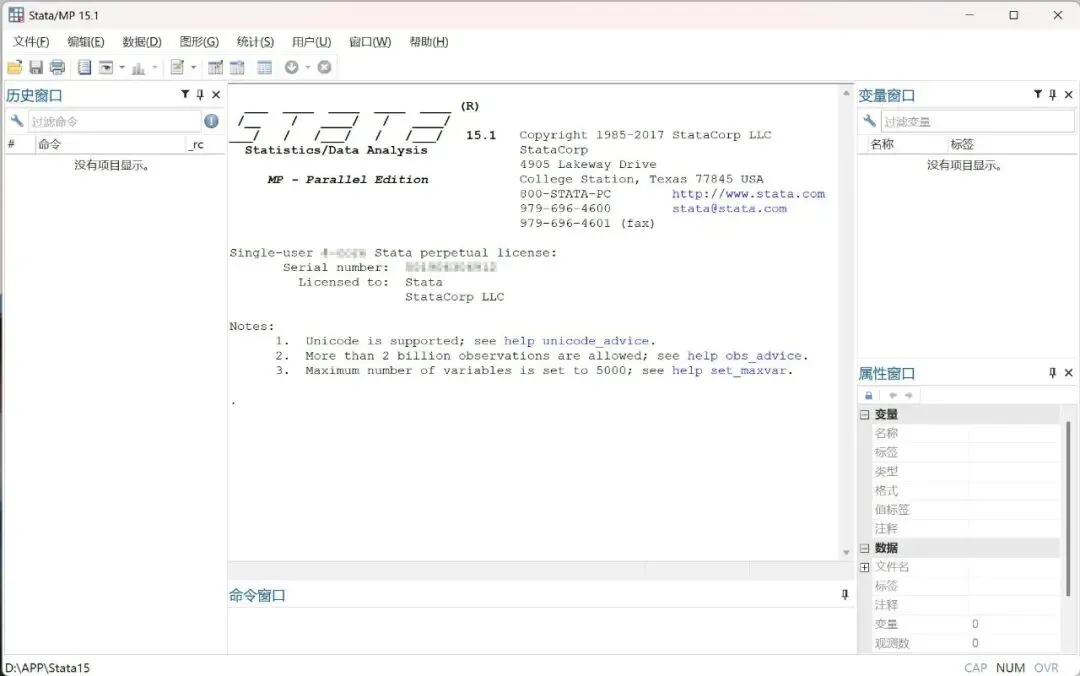Open the help set_maxvar link

[x=729, y=371]
